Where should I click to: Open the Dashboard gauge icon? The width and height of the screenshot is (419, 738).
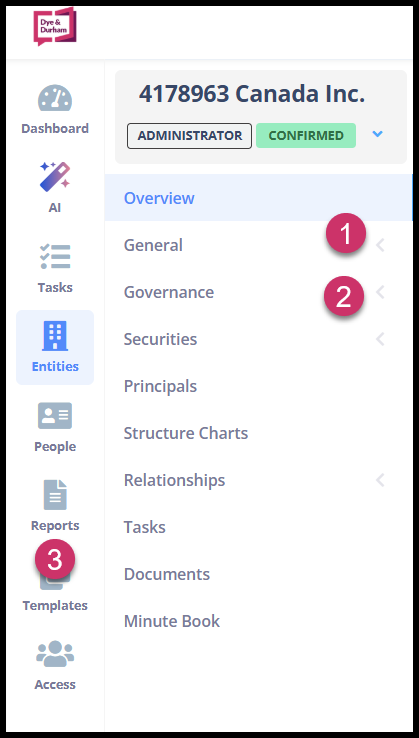(x=55, y=98)
